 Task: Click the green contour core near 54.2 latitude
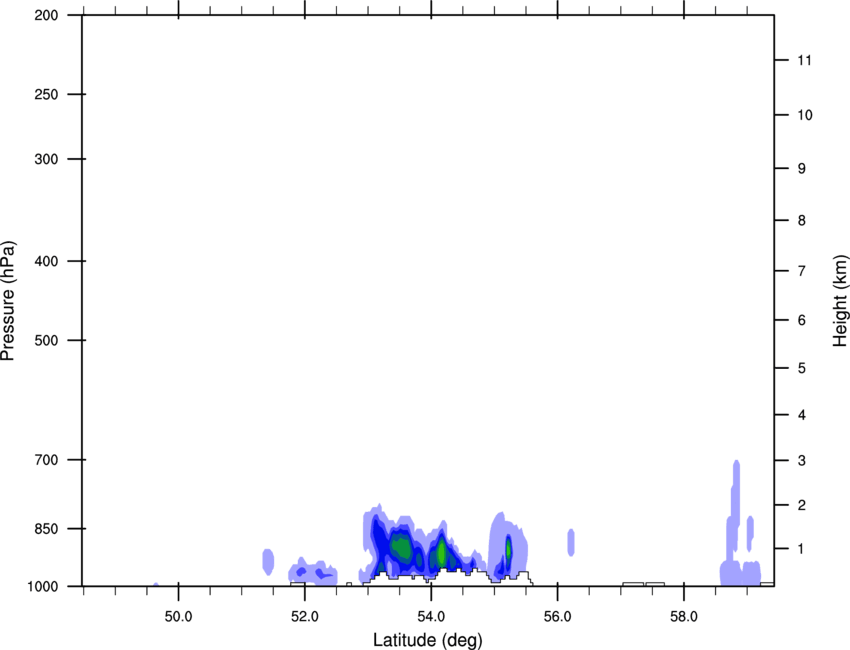(442, 552)
